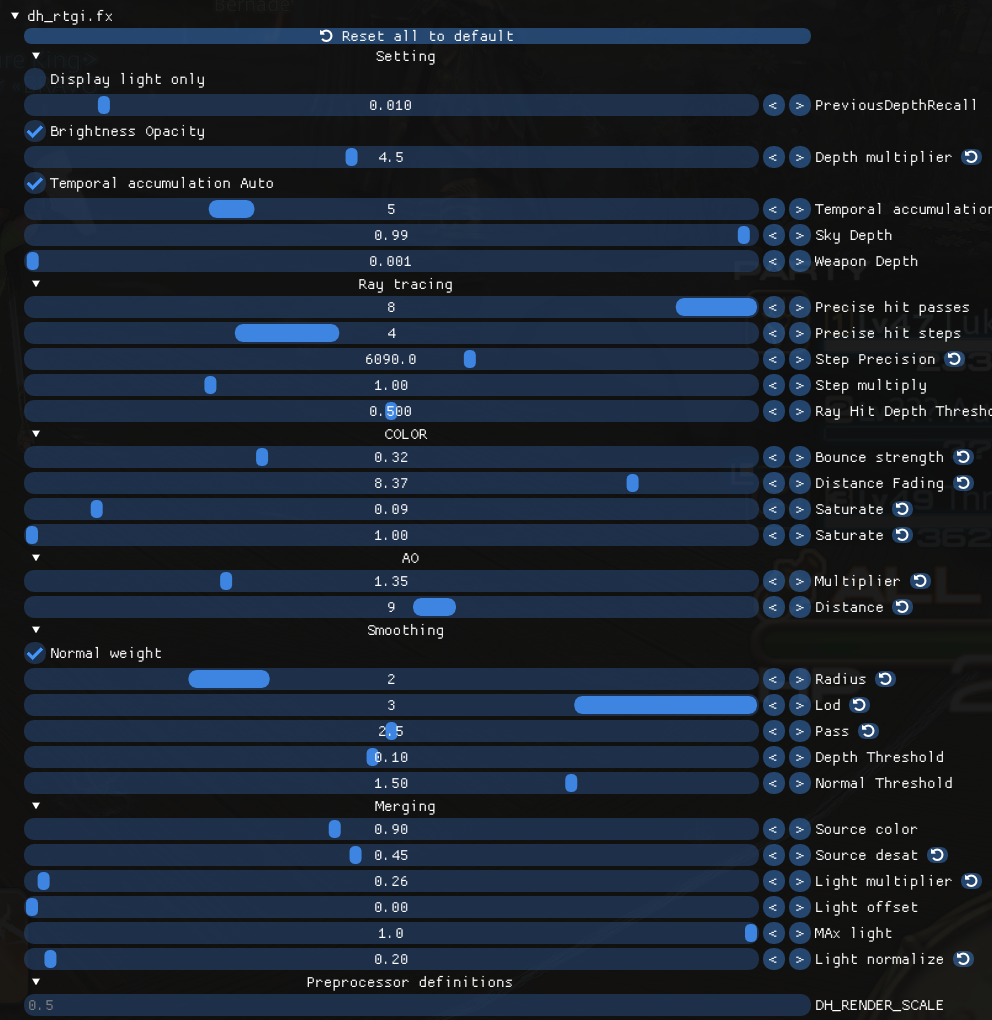Reset Distance Fading to default
Screen dimensions: 992x1020
[x=963, y=483]
